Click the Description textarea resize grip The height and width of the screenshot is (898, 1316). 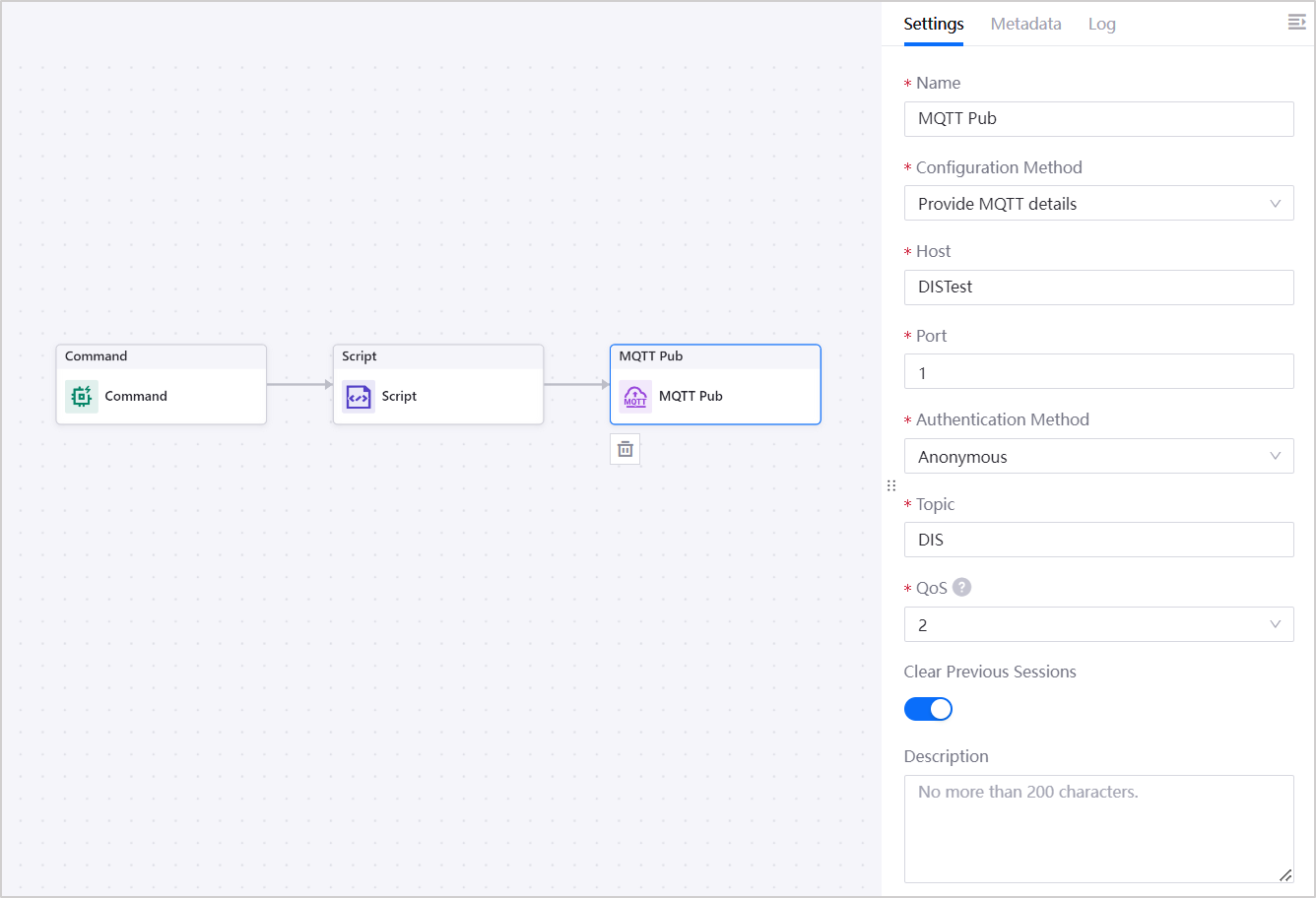1284,874
